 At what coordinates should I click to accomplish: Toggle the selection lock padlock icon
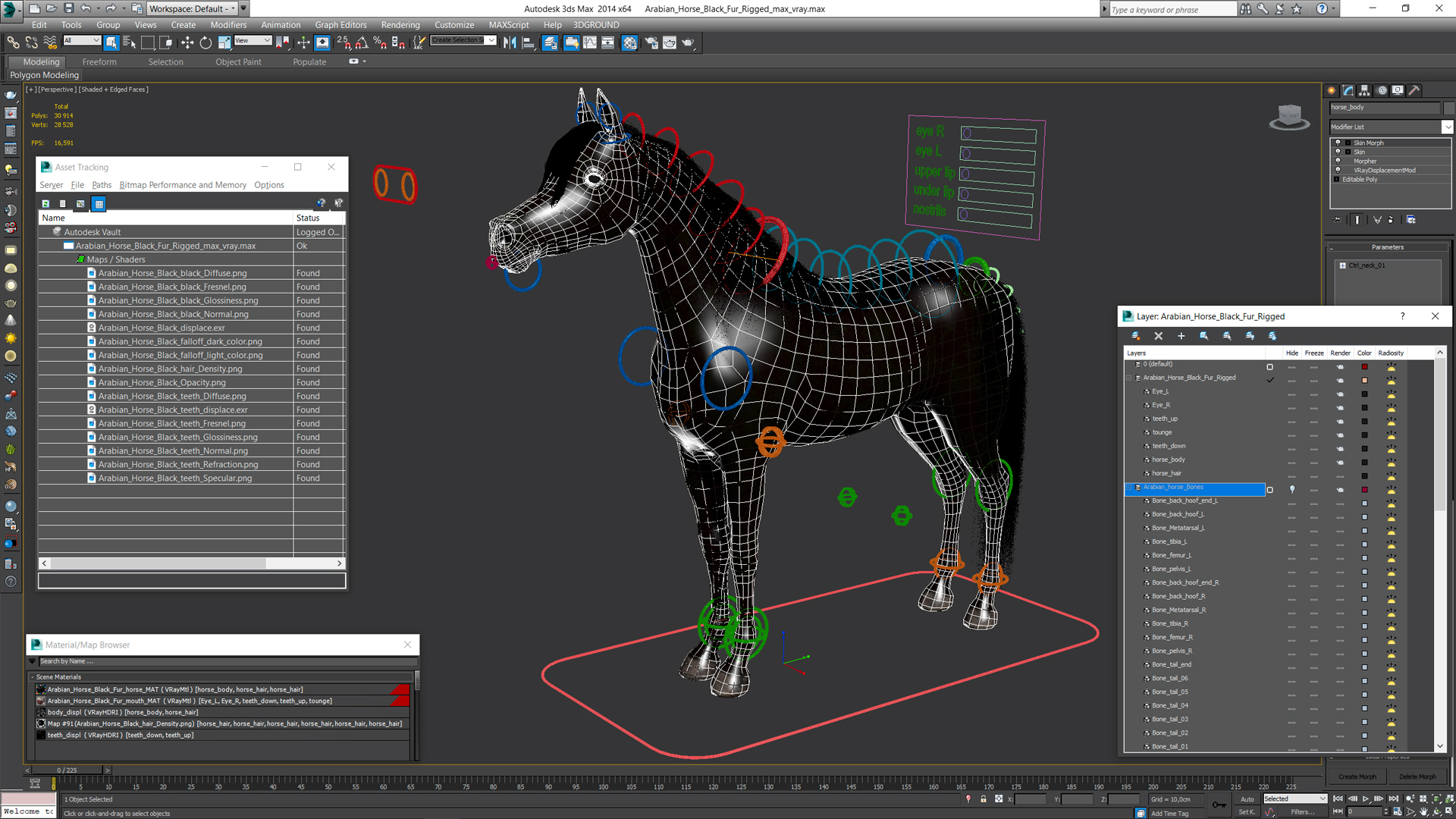pos(984,799)
